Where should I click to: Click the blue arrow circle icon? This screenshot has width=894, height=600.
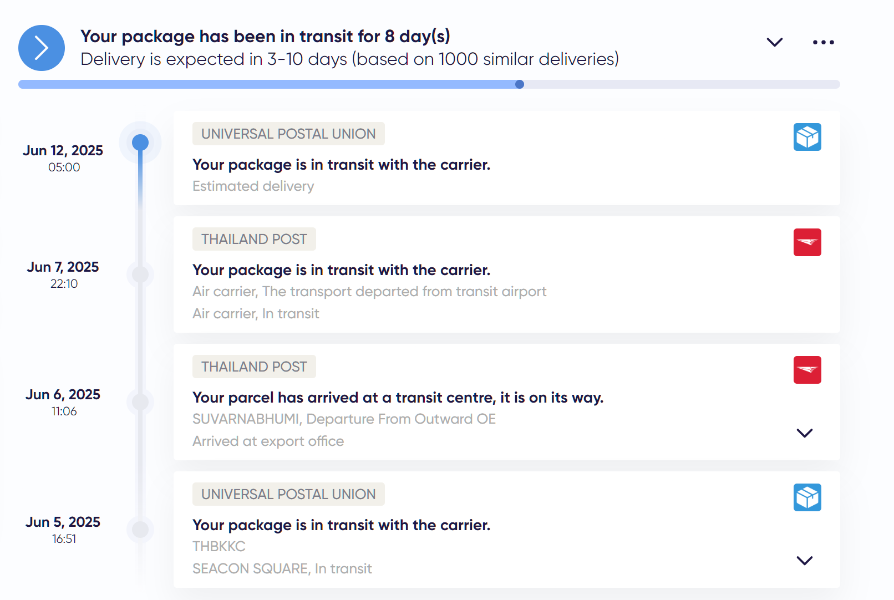tap(42, 48)
